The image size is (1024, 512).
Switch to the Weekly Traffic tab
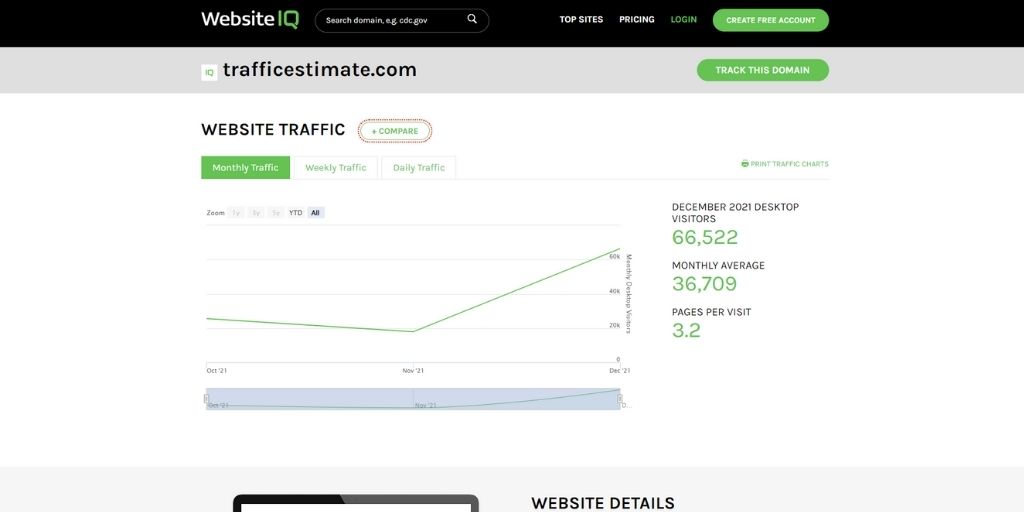336,168
